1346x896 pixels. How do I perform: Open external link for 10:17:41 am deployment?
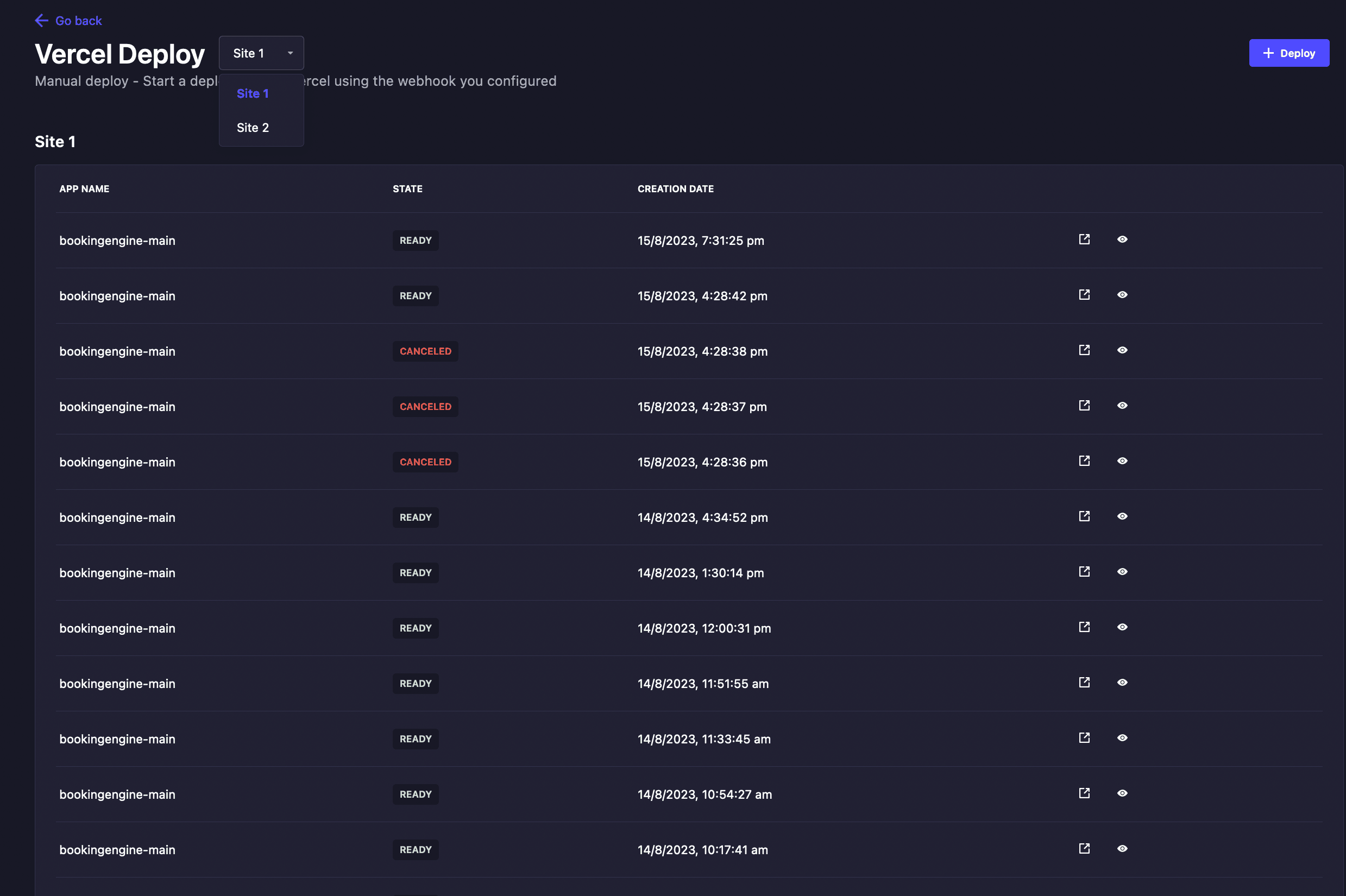click(x=1084, y=849)
